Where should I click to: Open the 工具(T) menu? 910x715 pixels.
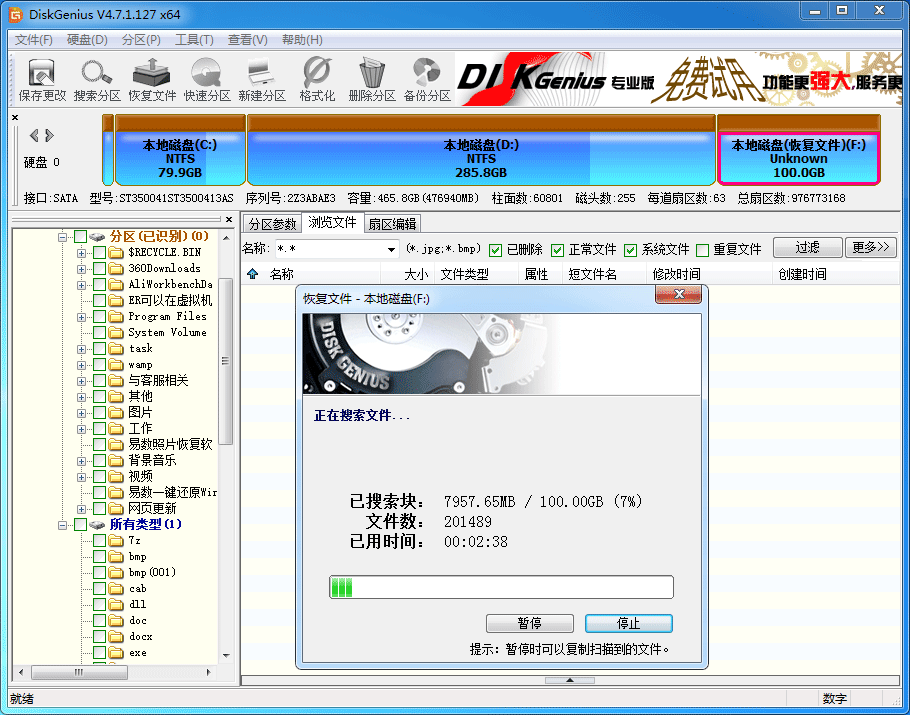[194, 40]
